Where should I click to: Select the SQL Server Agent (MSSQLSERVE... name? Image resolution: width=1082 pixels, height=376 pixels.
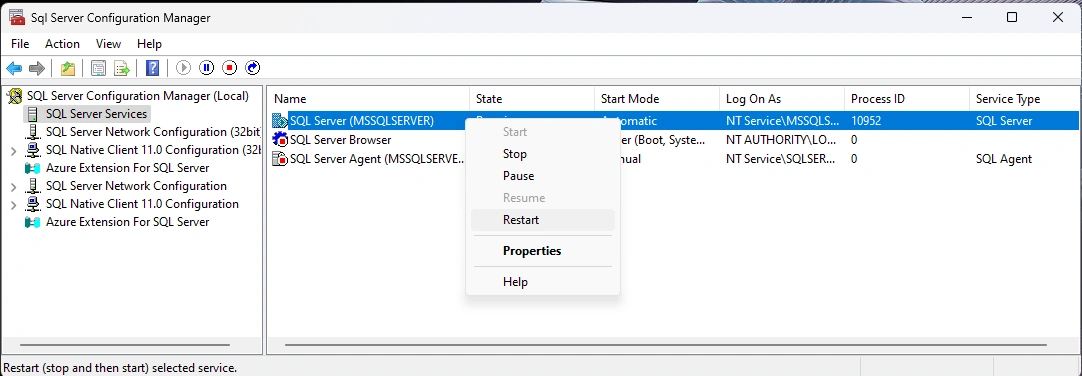coord(377,159)
